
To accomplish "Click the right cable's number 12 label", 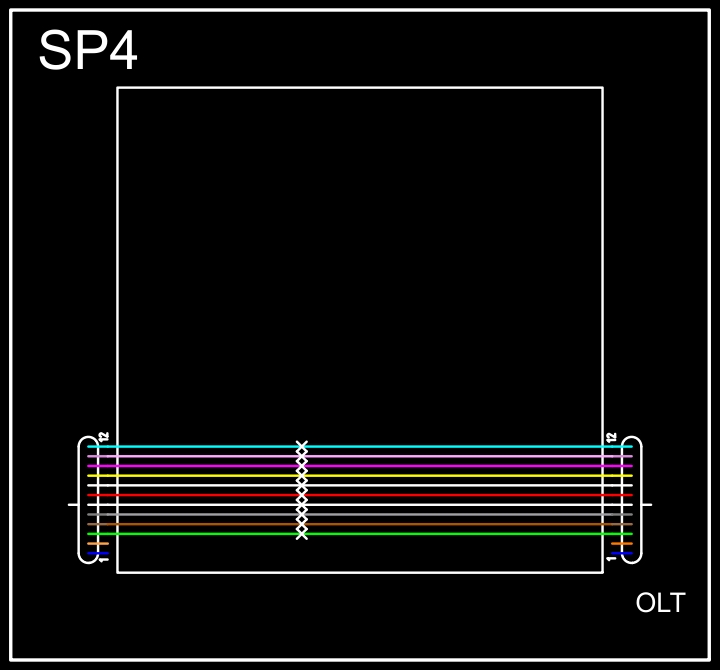I will [x=612, y=437].
